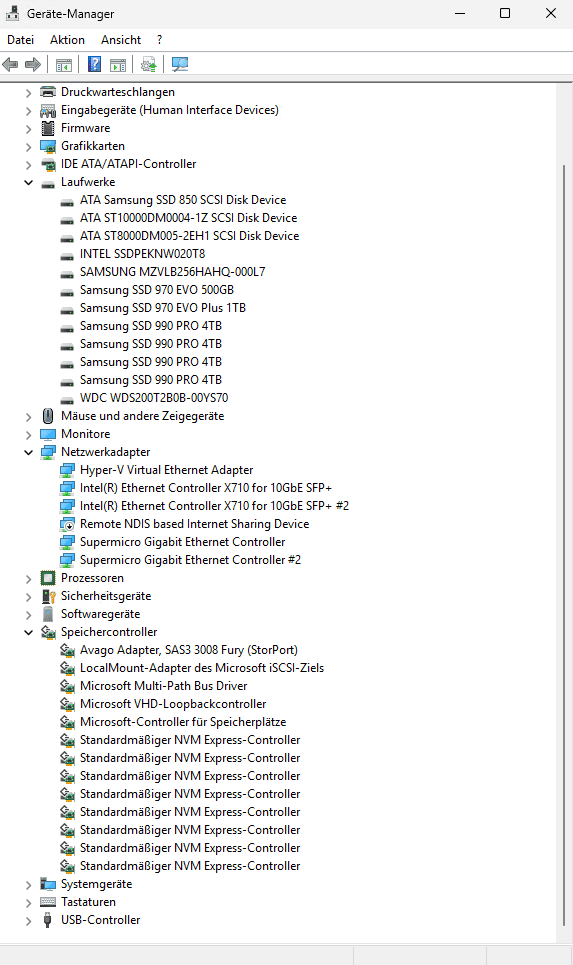
Task: Select Microsoft-Controller für Speicherplätze
Action: (x=183, y=722)
